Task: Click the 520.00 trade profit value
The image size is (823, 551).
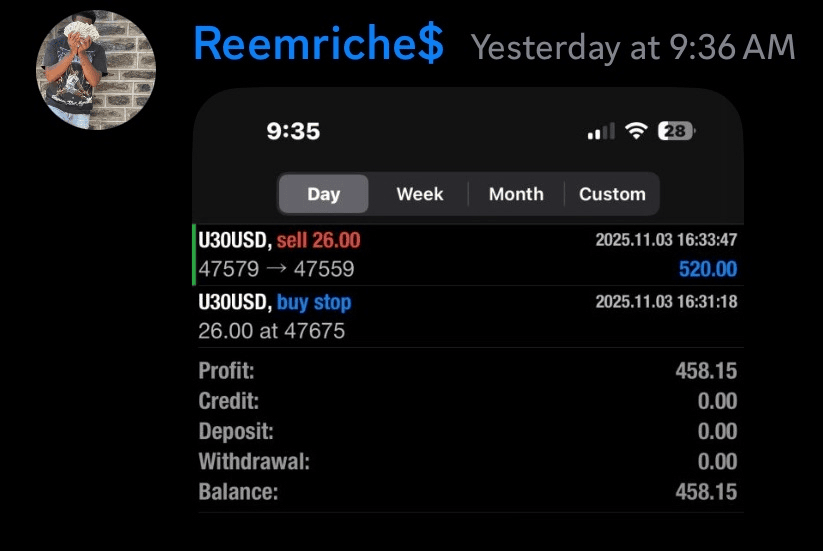Action: pos(707,269)
